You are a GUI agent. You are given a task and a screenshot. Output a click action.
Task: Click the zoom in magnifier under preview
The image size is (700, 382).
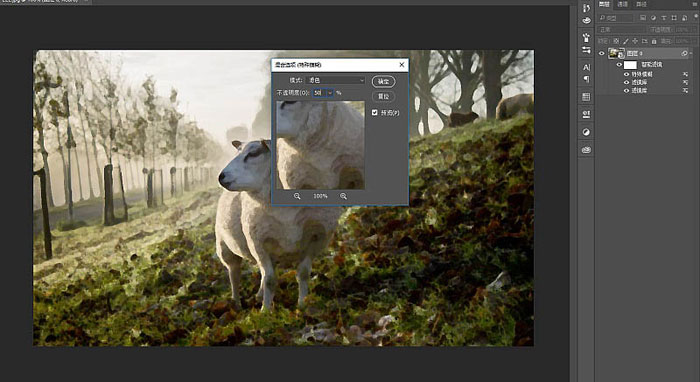[343, 196]
